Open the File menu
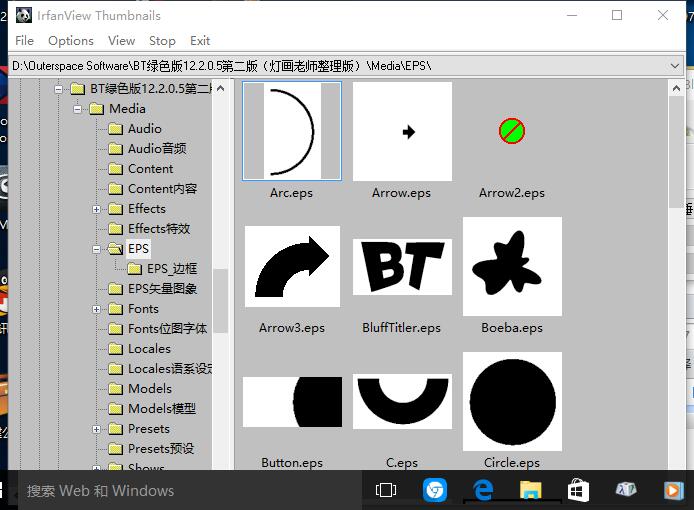Viewport: 694px width, 510px height. (25, 41)
